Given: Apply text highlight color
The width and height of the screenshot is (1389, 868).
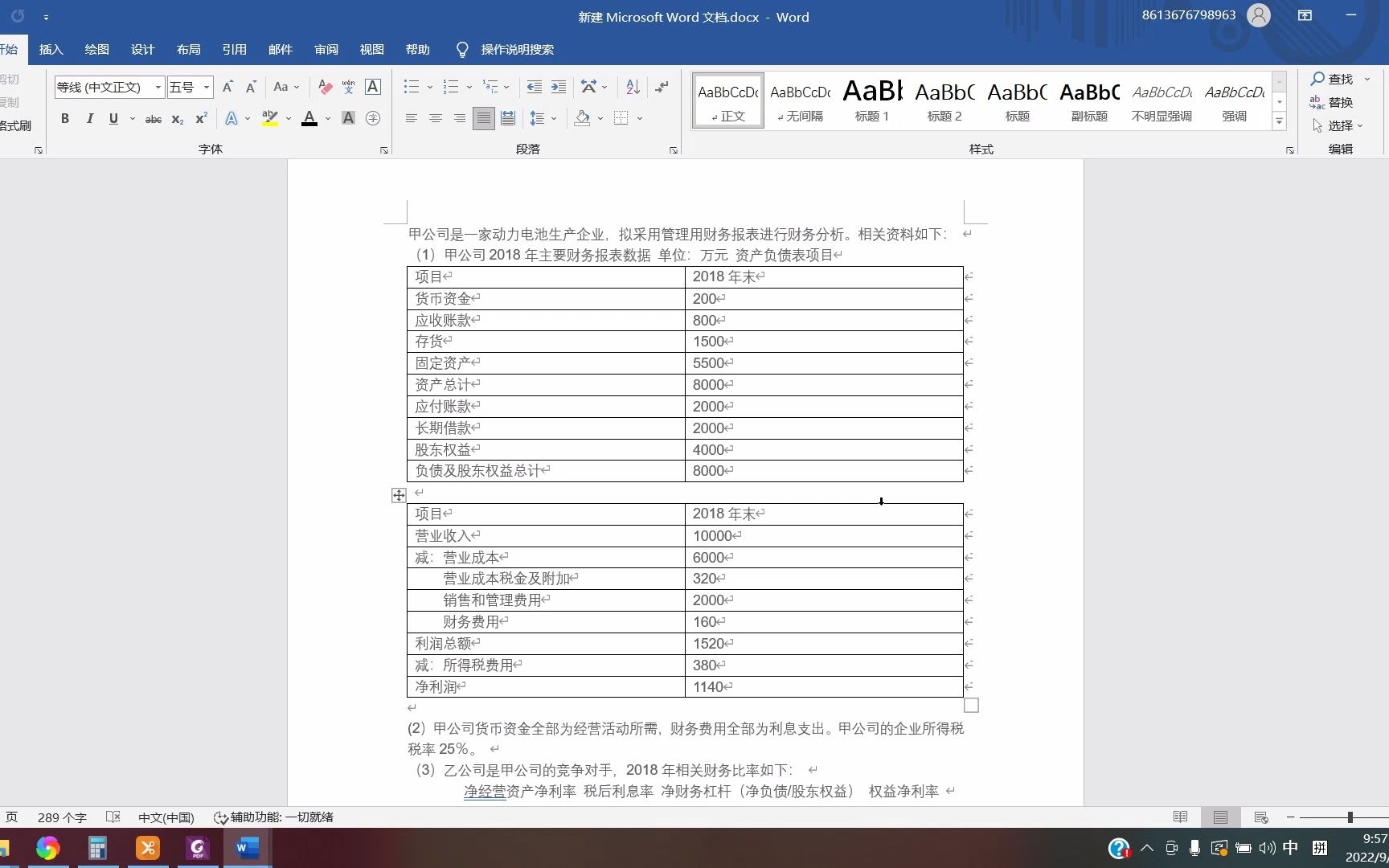Looking at the screenshot, I should click(x=270, y=118).
